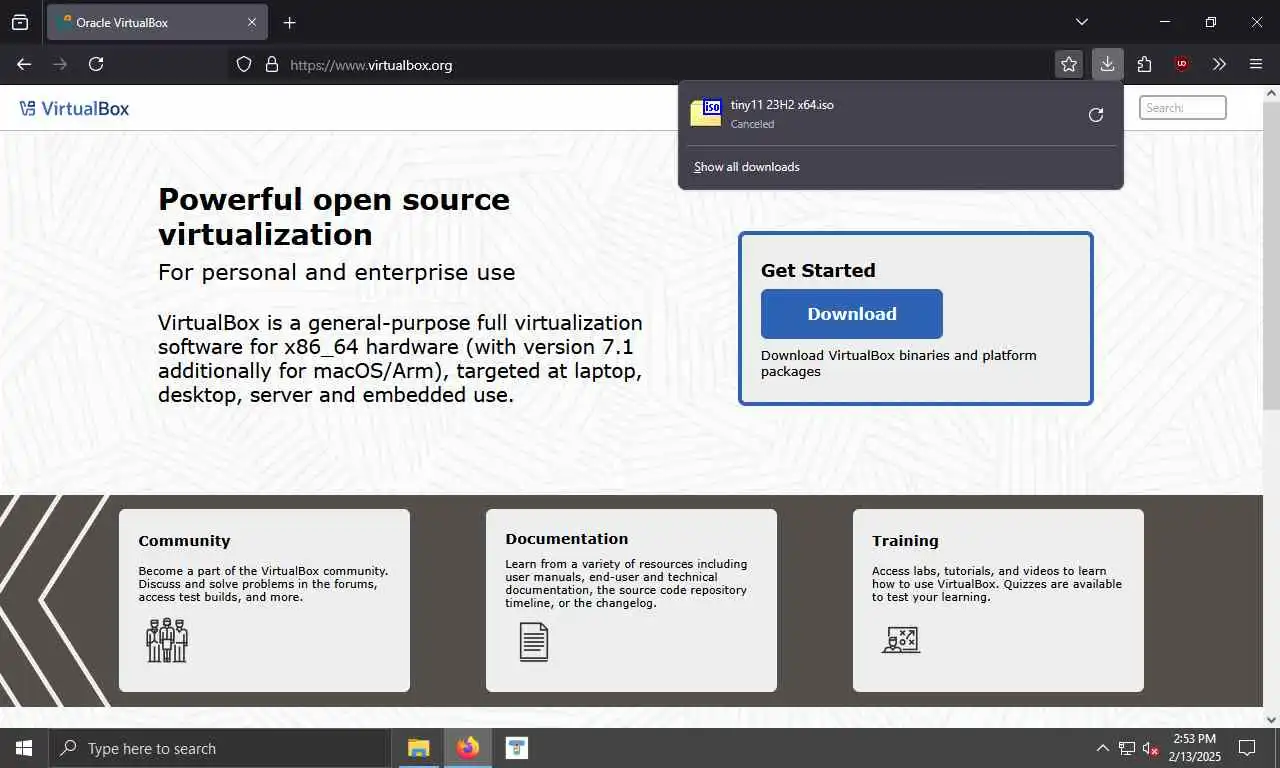Image resolution: width=1280 pixels, height=768 pixels.
Task: Click the taskbar search box
Action: tap(220, 748)
